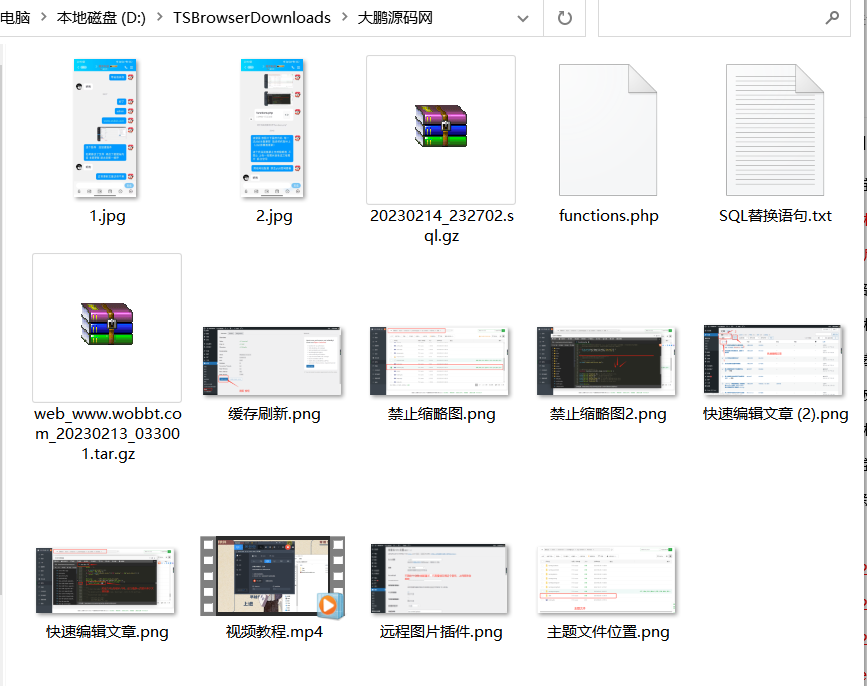This screenshot has width=867, height=686.
Task: Open the 缓存刷新.png image
Action: (272, 359)
